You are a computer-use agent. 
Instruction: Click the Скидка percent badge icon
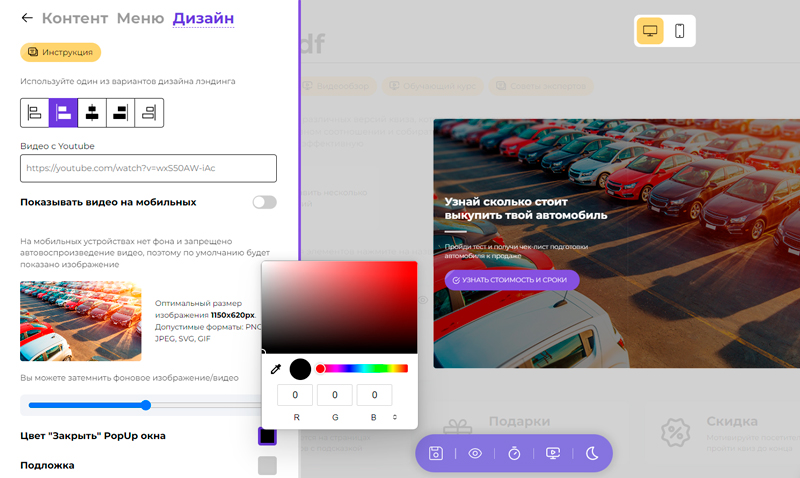[x=676, y=433]
